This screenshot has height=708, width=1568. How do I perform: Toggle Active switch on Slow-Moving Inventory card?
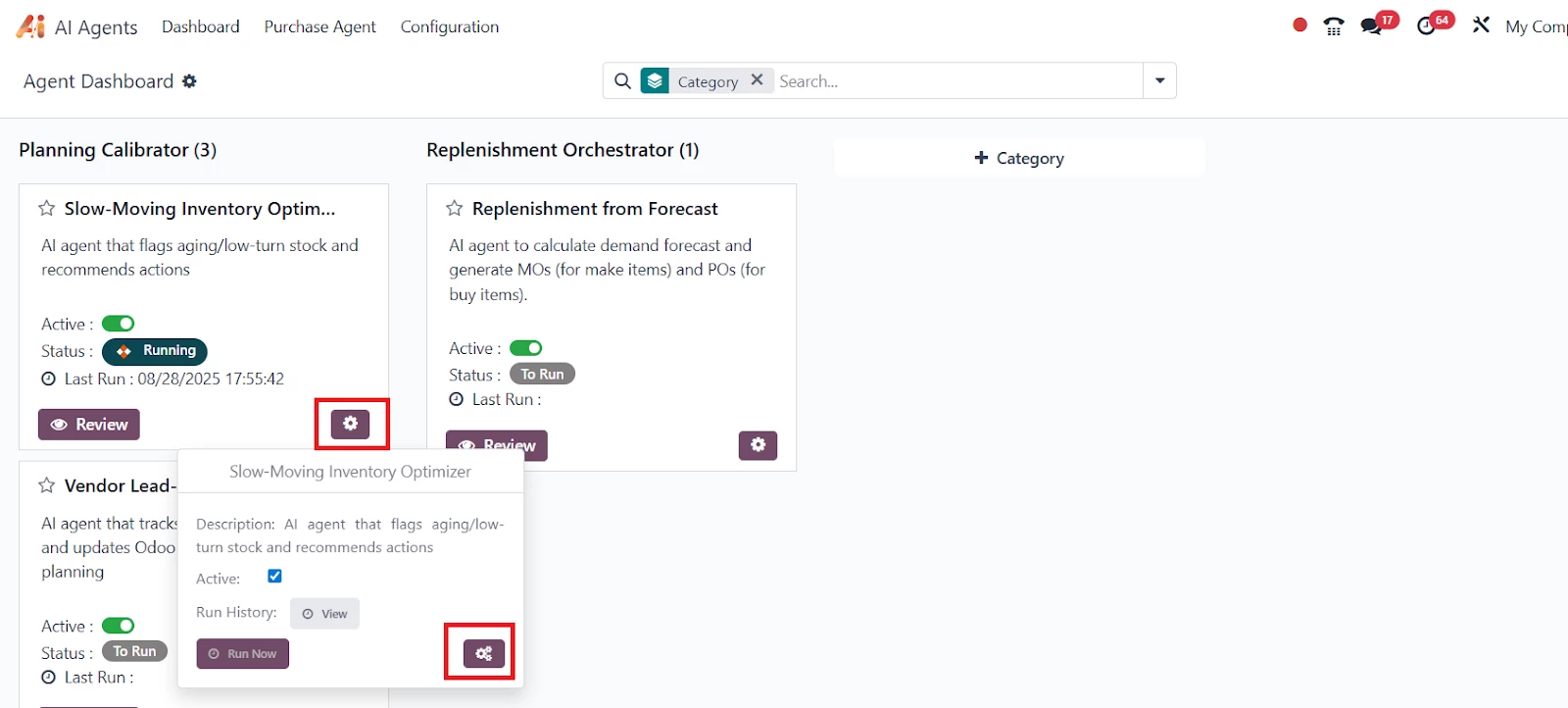click(x=119, y=324)
